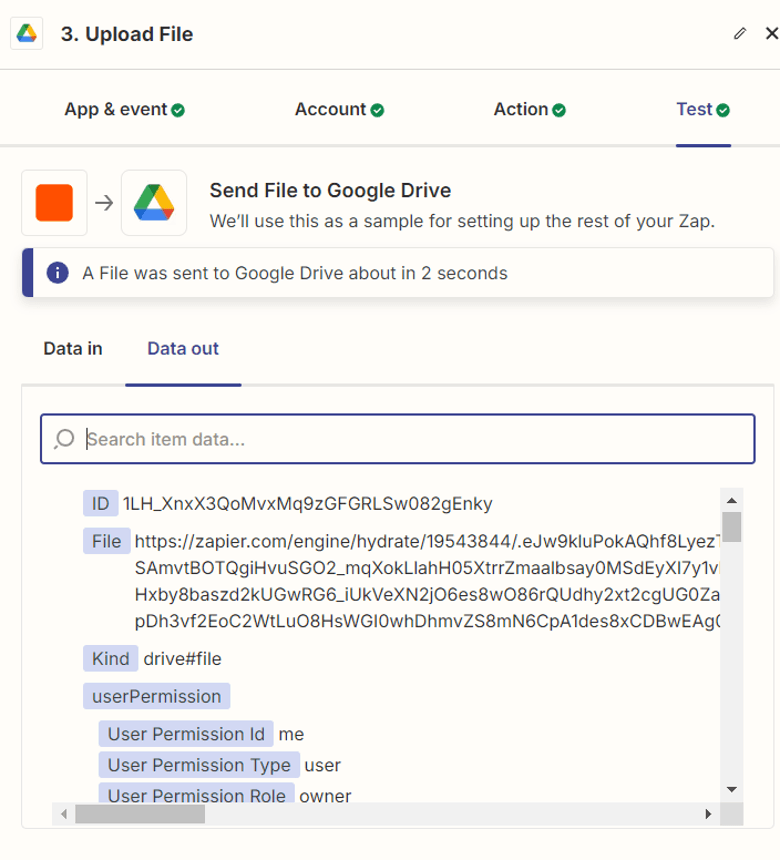
Task: Click the search magnifier icon
Action: pyautogui.click(x=65, y=439)
